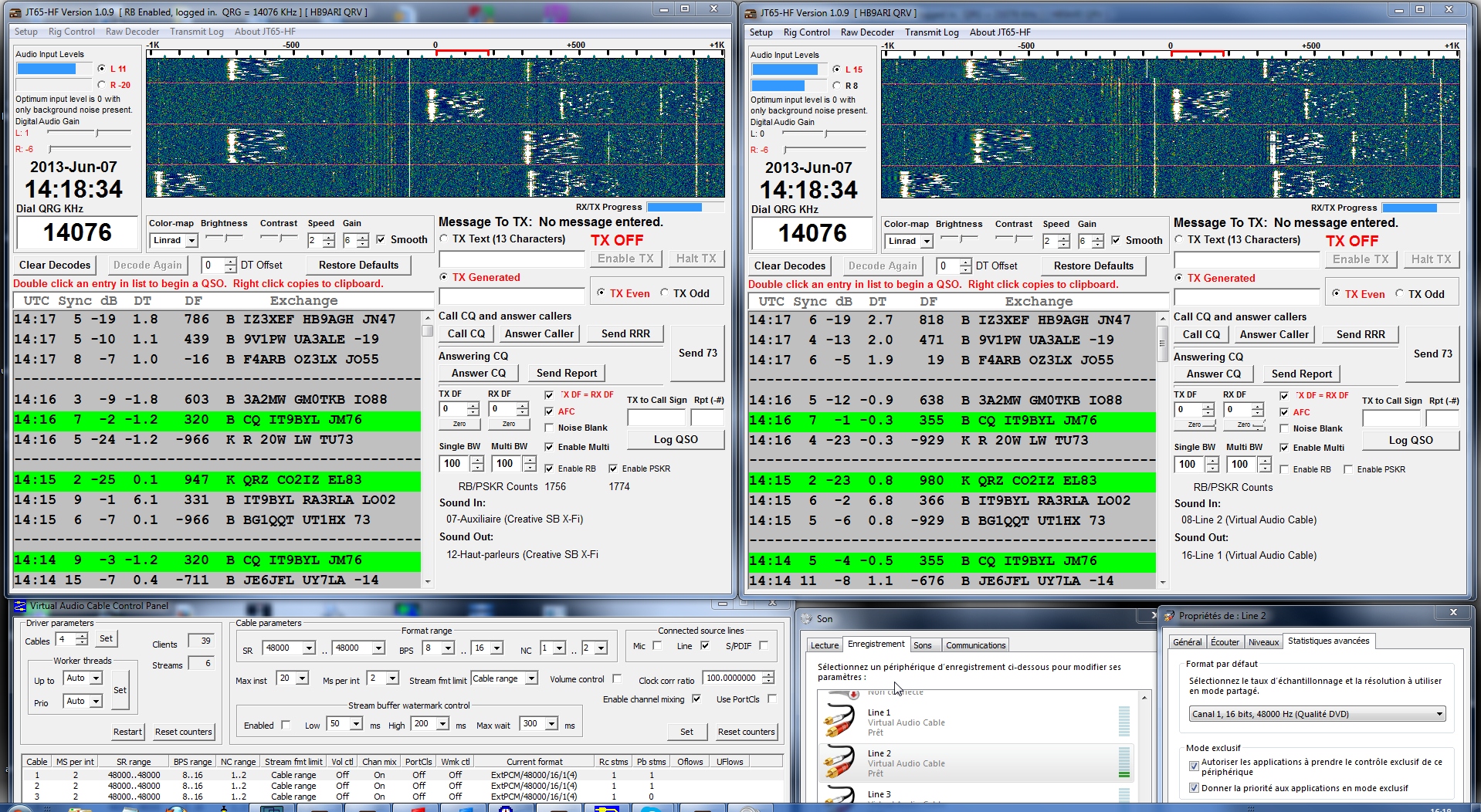Image resolution: width=1481 pixels, height=812 pixels.
Task: Toggle Use PortCls checkbox
Action: [x=771, y=699]
